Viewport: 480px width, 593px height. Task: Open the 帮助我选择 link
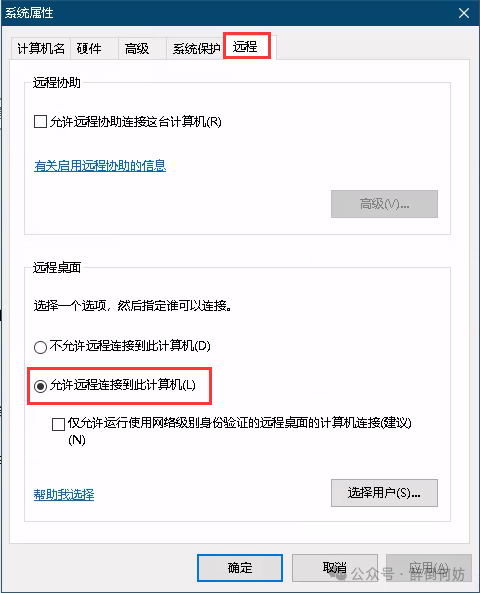point(64,494)
